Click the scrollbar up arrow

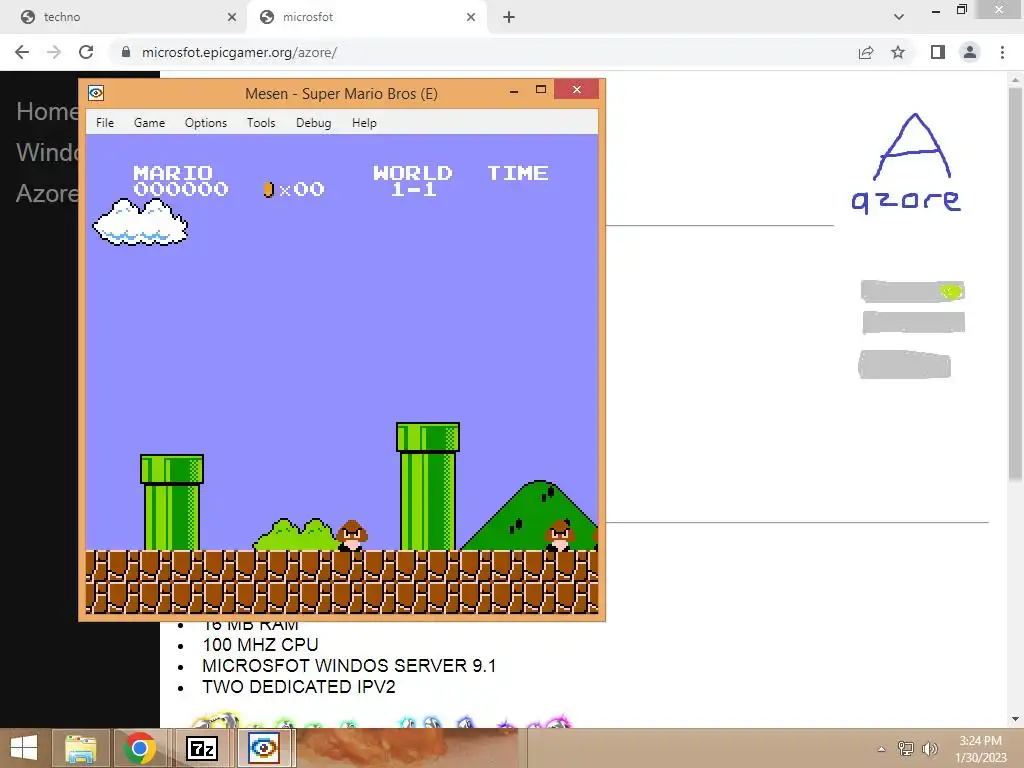tap(1015, 80)
